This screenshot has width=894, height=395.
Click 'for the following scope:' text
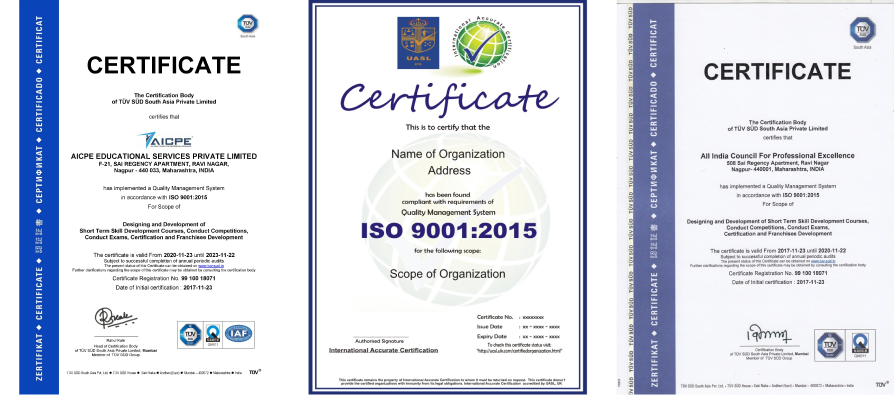(x=448, y=250)
